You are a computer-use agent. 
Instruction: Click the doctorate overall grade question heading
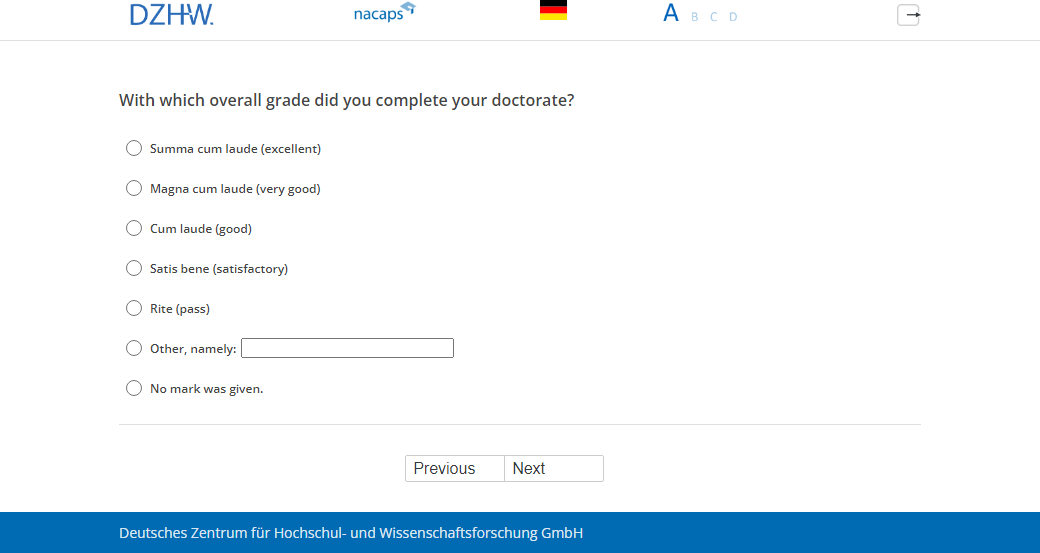click(346, 100)
